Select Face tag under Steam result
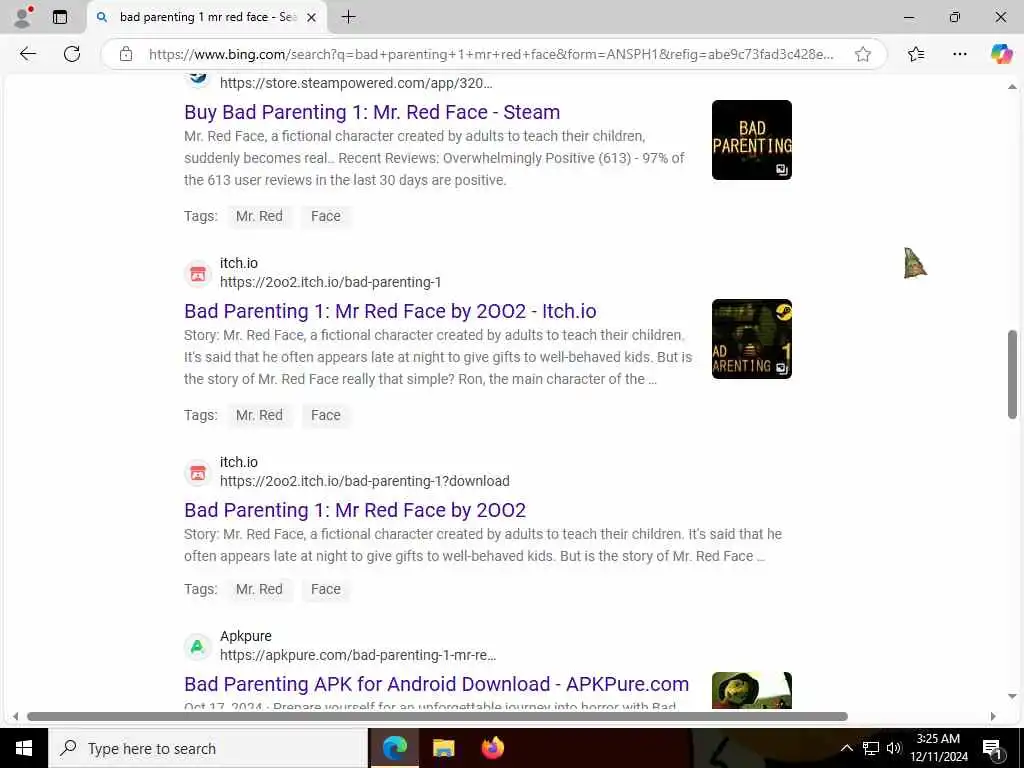The image size is (1024, 768). 326,216
